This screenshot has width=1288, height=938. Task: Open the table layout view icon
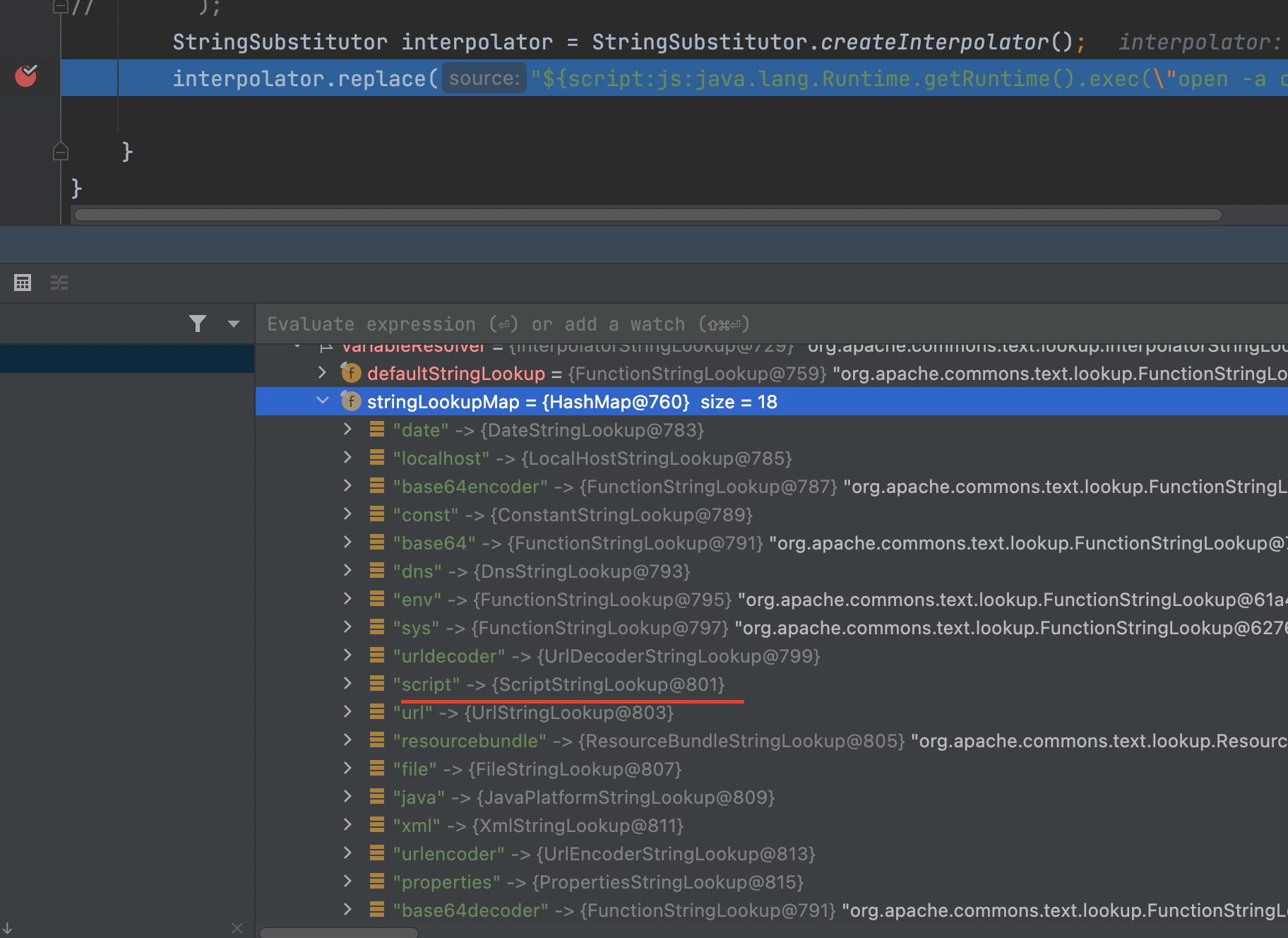pyautogui.click(x=23, y=283)
